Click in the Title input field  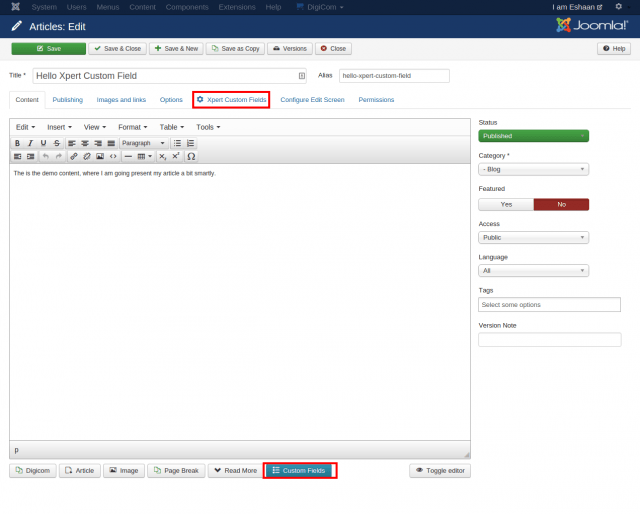pyautogui.click(x=169, y=76)
